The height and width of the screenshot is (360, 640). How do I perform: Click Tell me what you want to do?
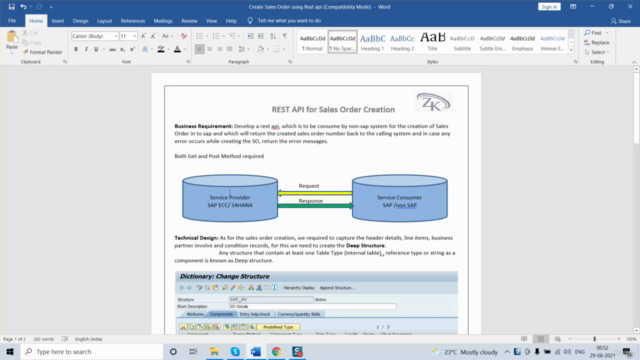[x=289, y=21]
